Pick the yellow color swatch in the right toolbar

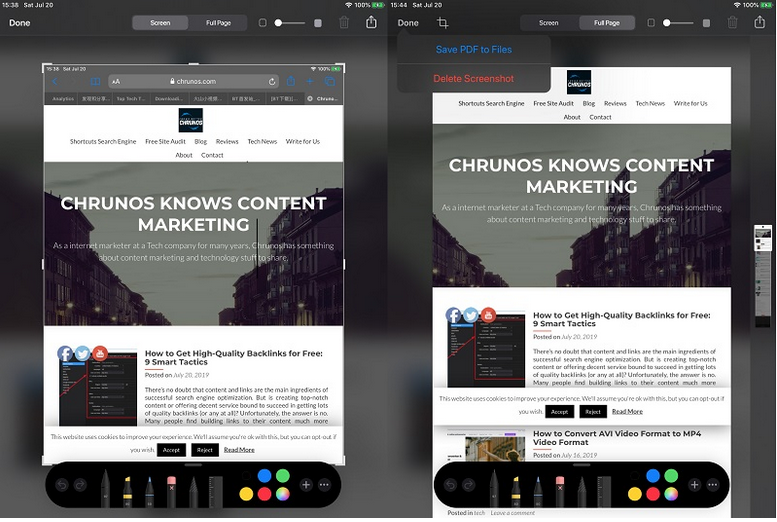pyautogui.click(x=635, y=494)
